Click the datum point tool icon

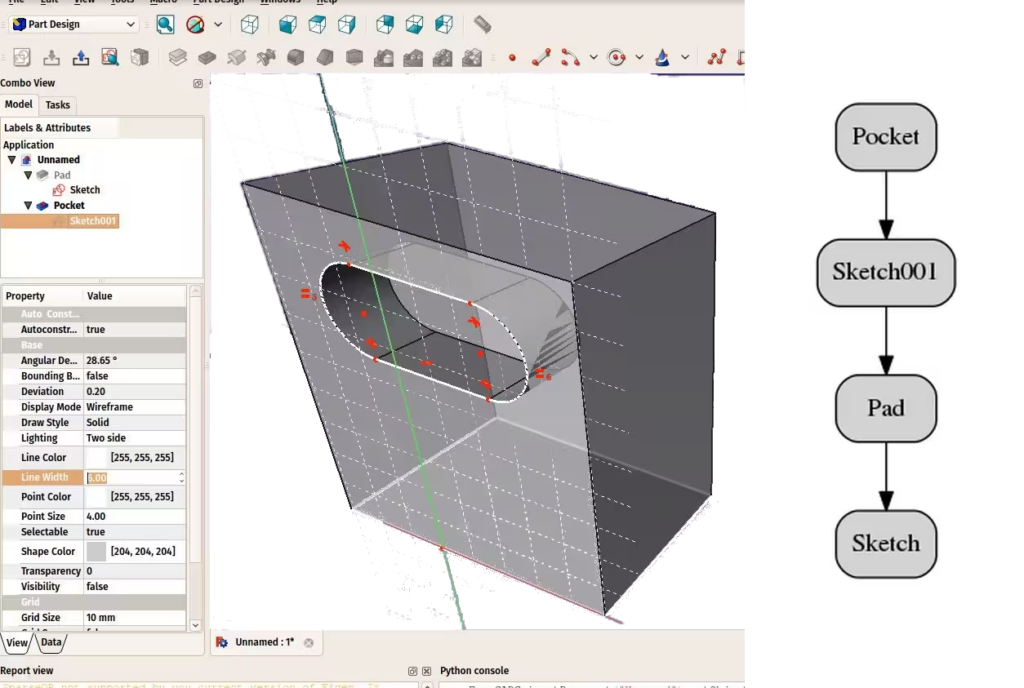[x=513, y=58]
